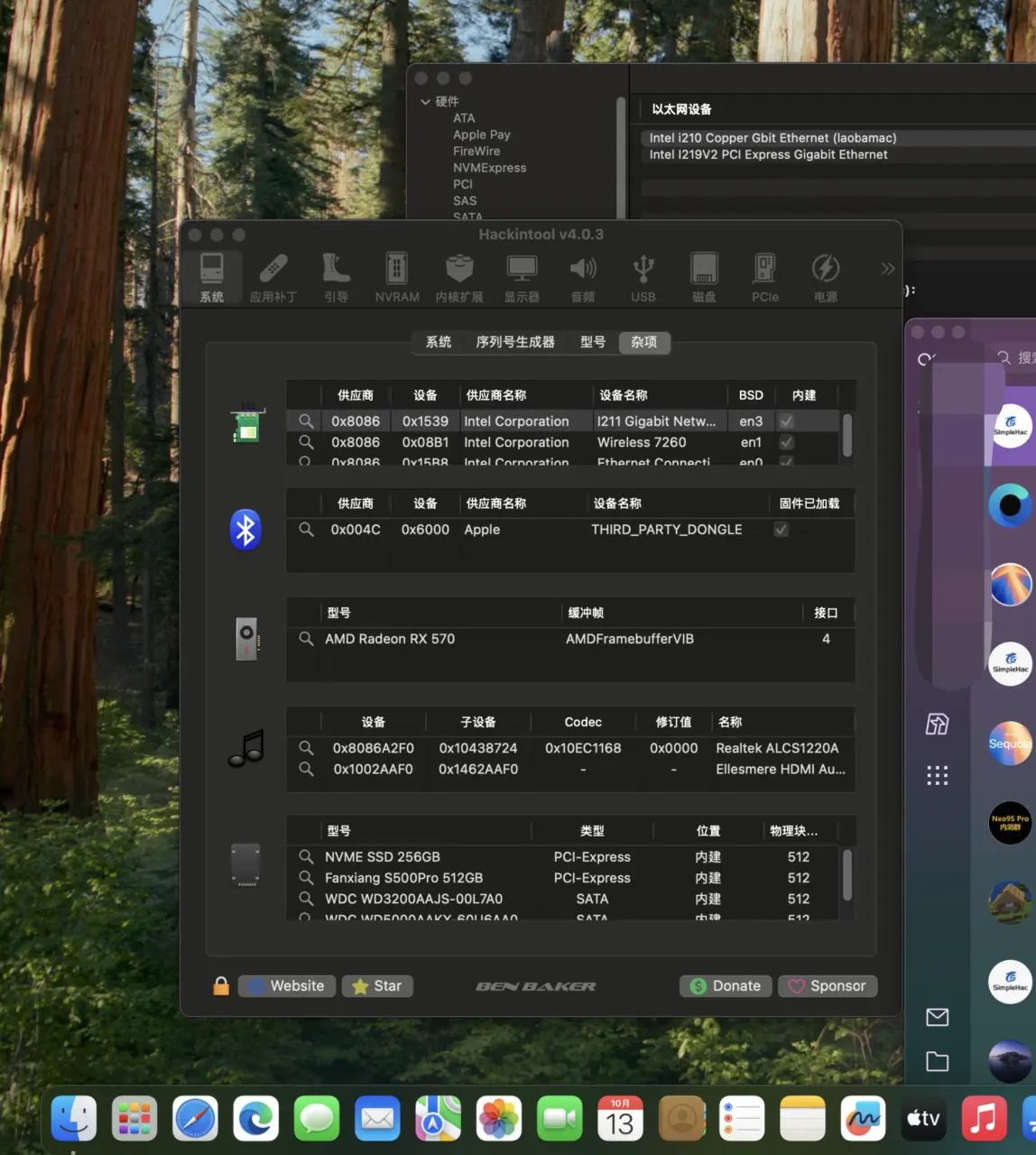Screen dimensions: 1036x1155
Task: Click the storage drive icon
Action: click(245, 864)
